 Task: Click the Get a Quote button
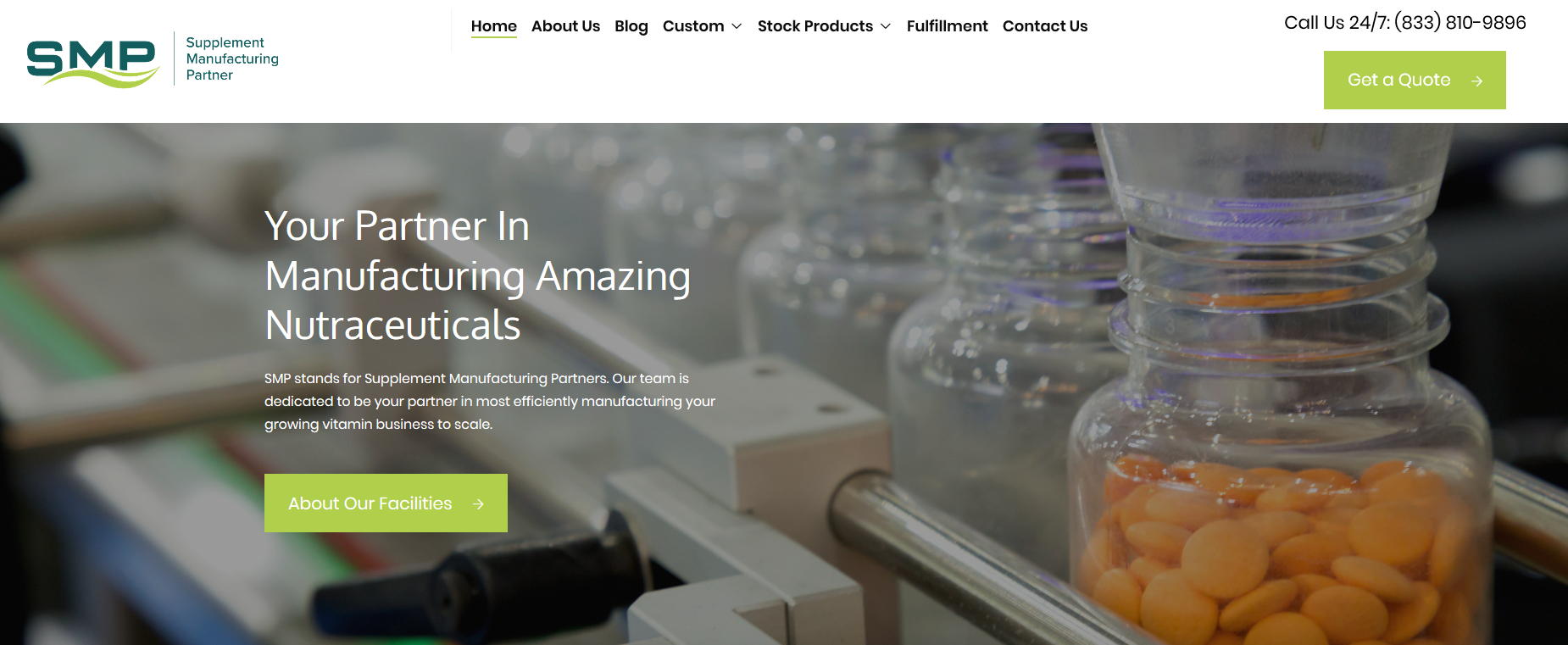[x=1415, y=80]
